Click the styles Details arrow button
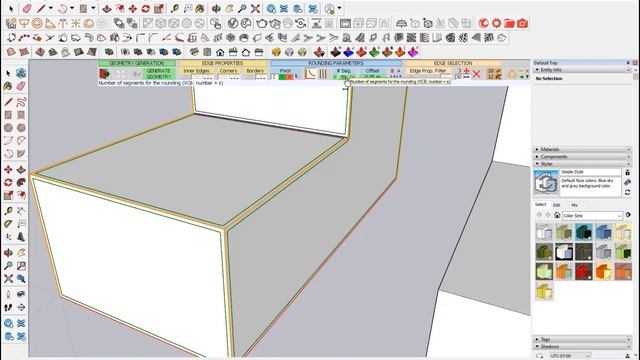640x360 pixels. point(628,215)
